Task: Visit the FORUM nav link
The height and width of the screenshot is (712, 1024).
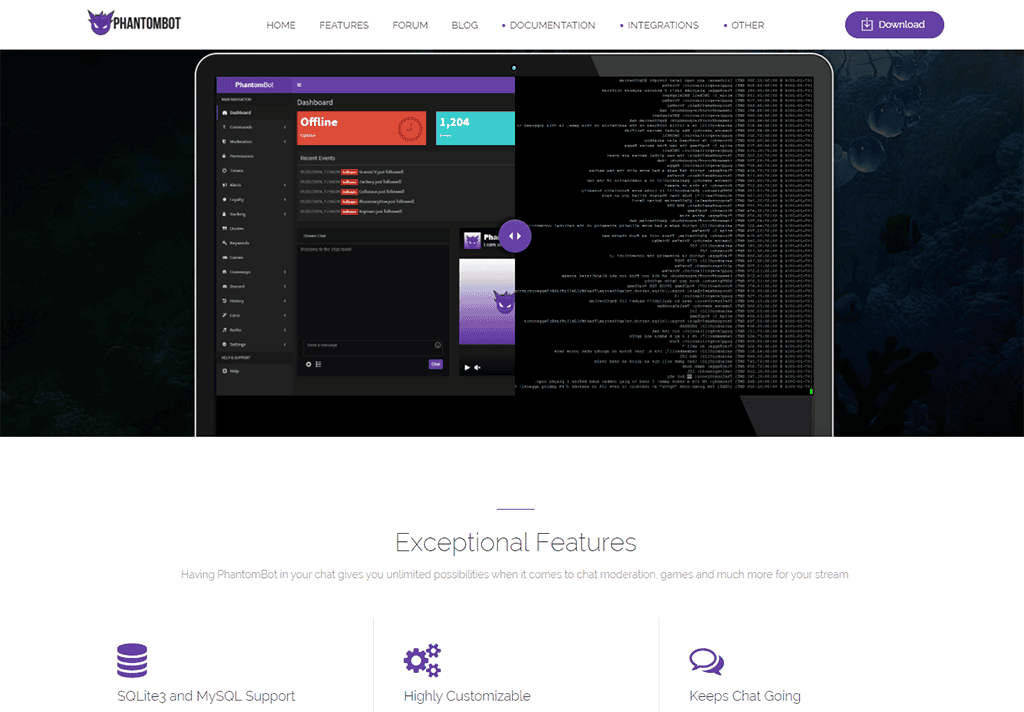Action: (x=410, y=25)
